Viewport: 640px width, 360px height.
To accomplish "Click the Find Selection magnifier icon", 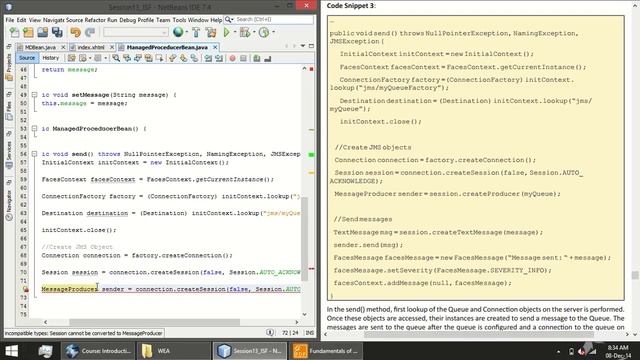I will (x=116, y=58).
